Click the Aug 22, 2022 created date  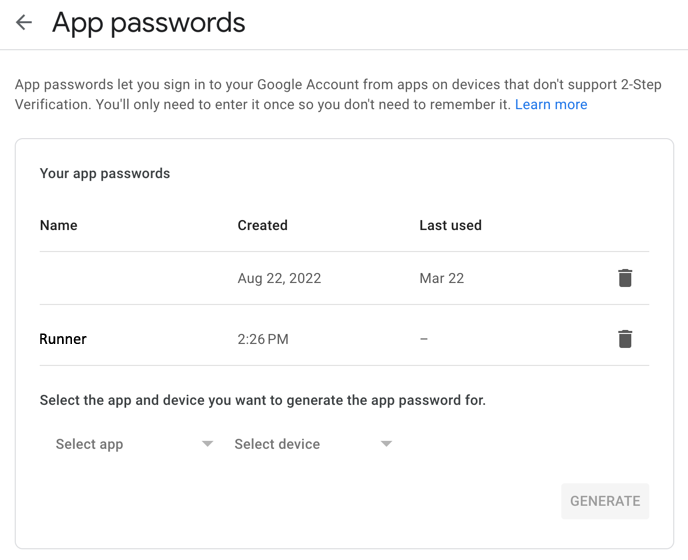pyautogui.click(x=279, y=278)
